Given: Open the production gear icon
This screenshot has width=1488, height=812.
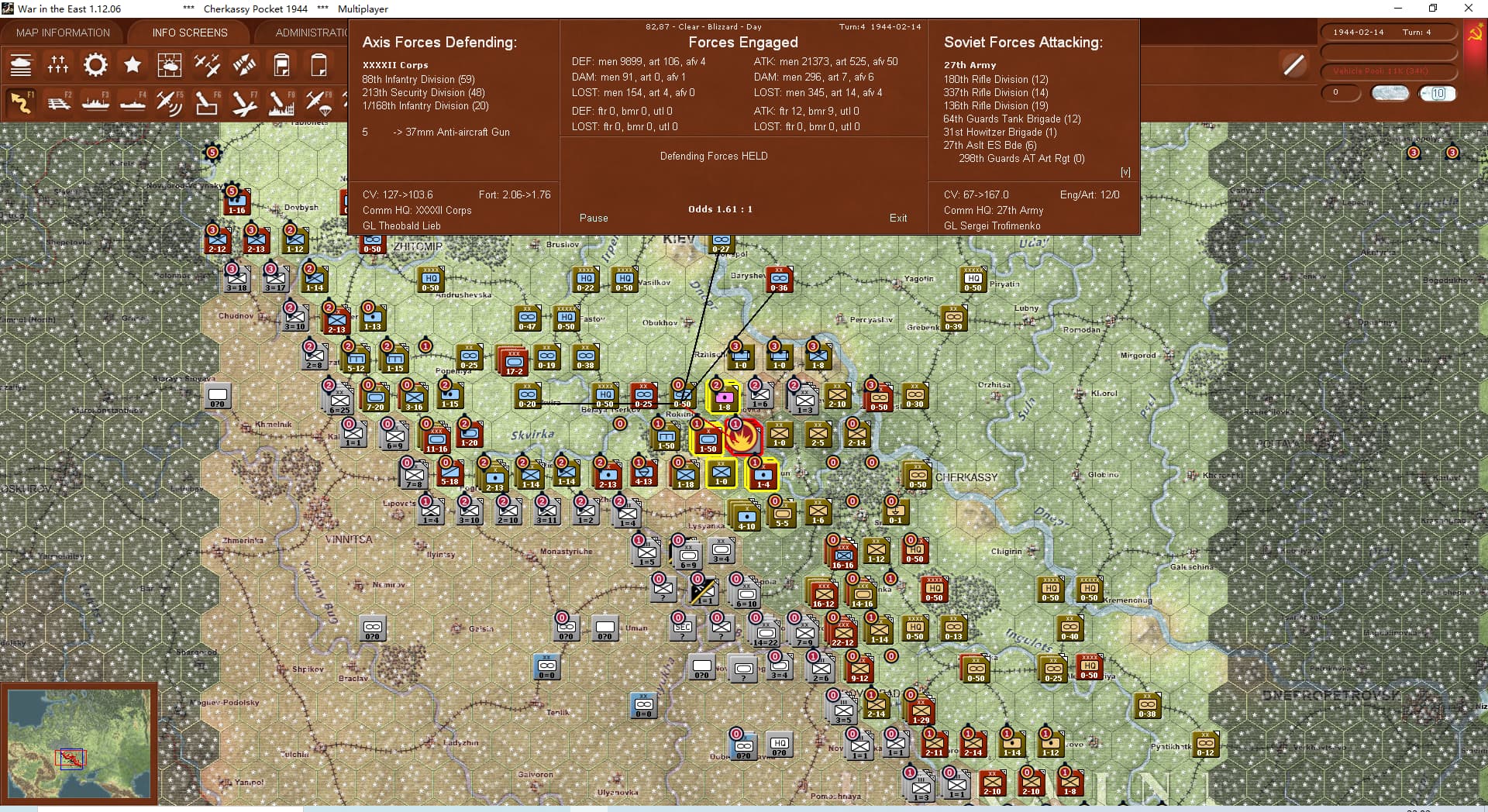Looking at the screenshot, I should coord(95,65).
